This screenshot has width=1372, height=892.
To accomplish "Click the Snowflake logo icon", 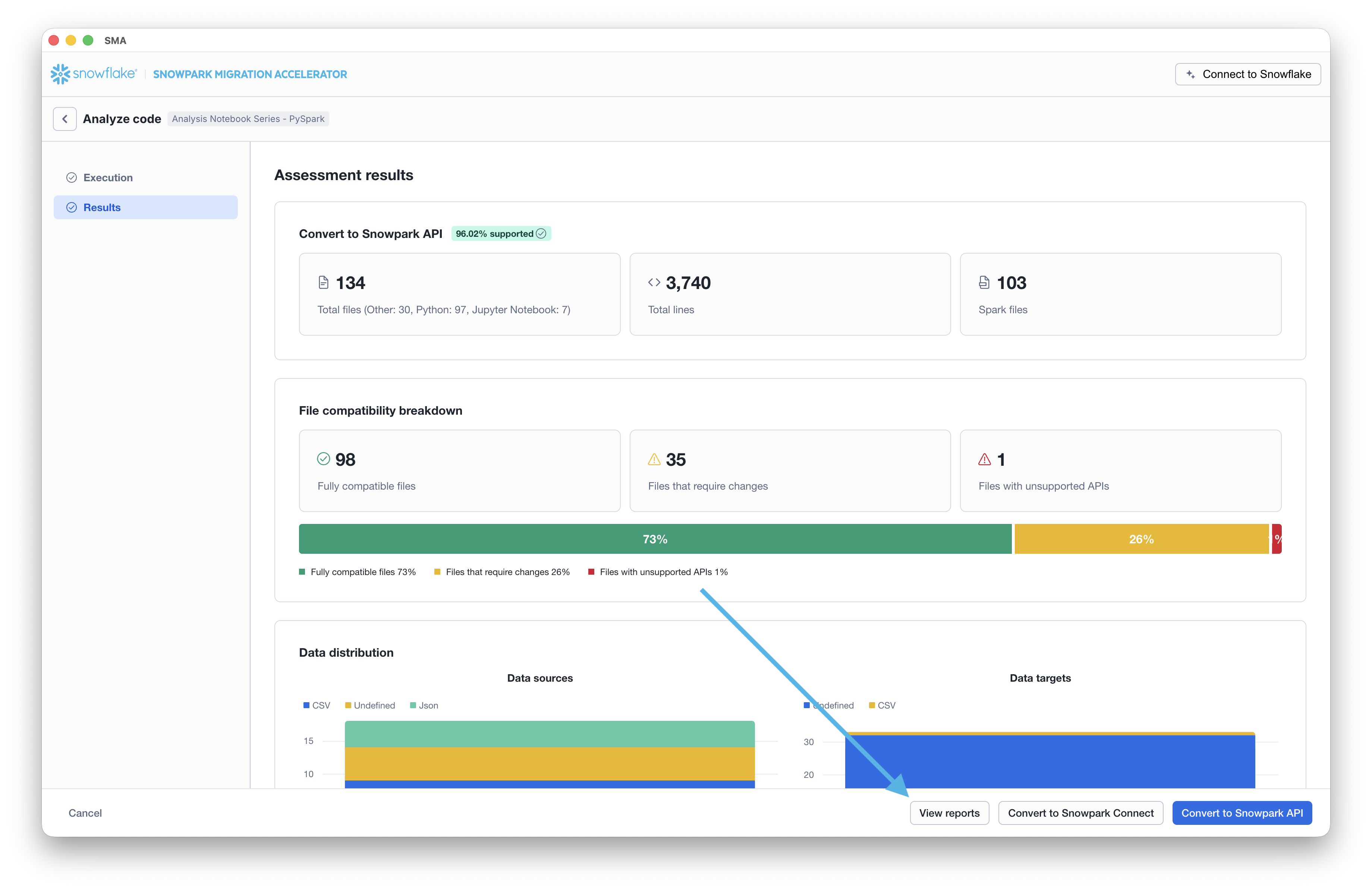I will coord(60,74).
